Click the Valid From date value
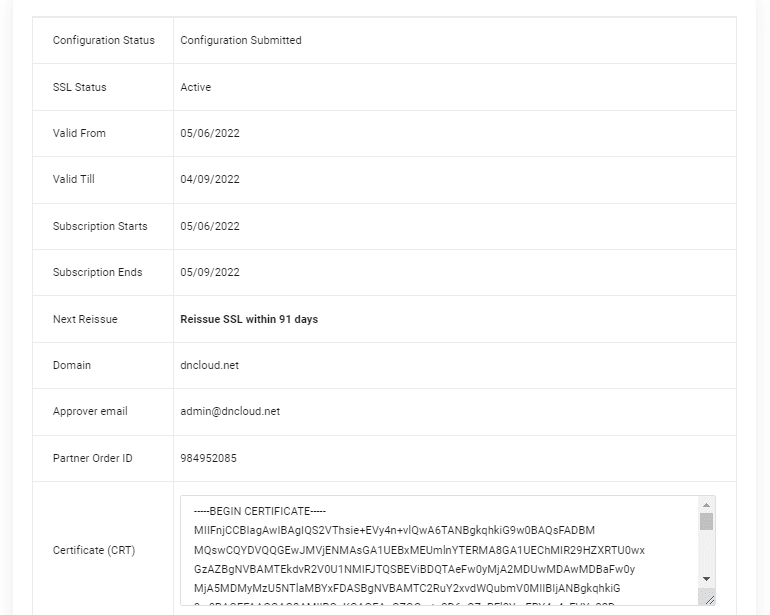Viewport: 770px width, 615px height. (x=210, y=133)
